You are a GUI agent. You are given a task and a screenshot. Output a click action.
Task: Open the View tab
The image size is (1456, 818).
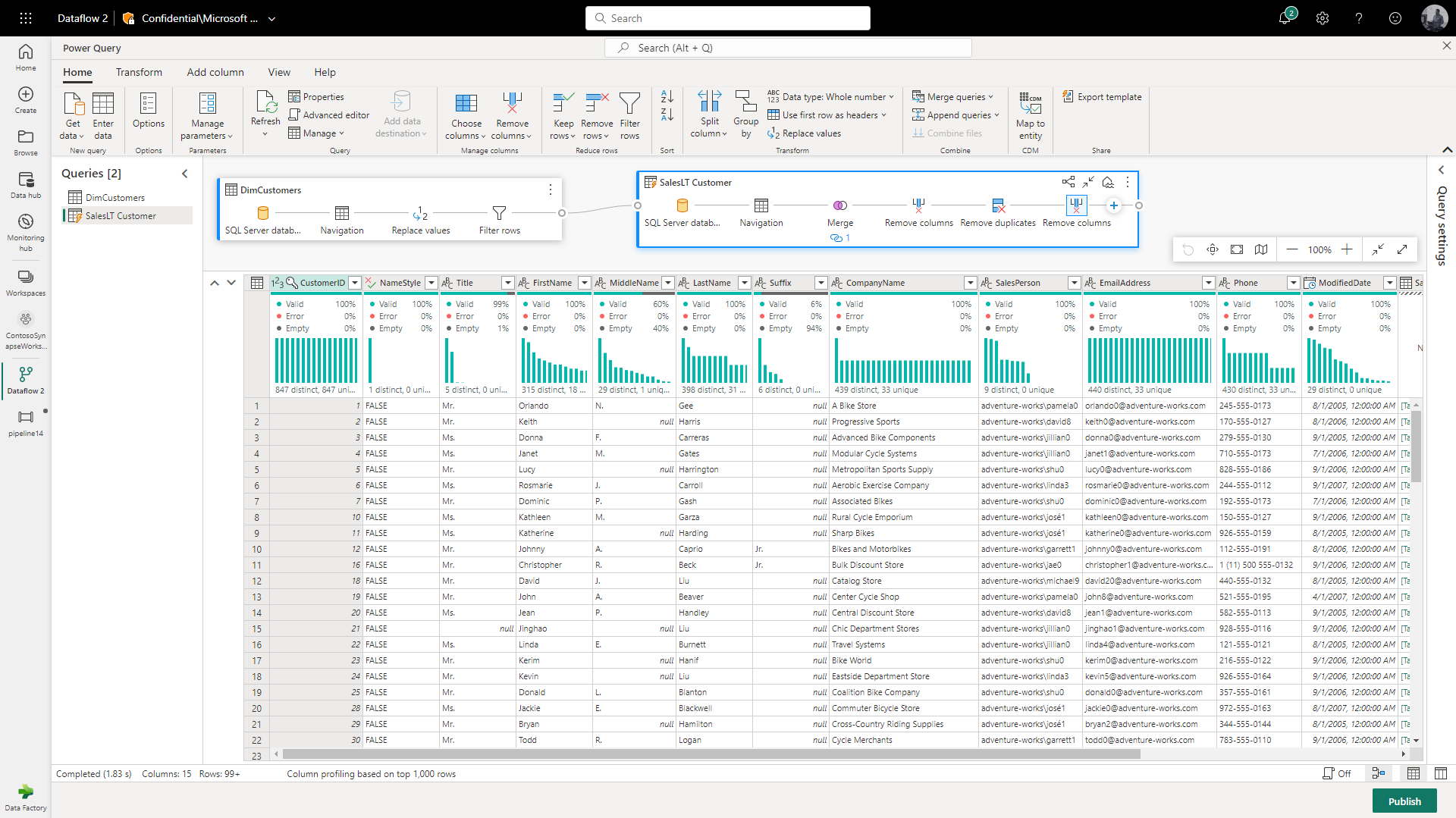coord(278,72)
